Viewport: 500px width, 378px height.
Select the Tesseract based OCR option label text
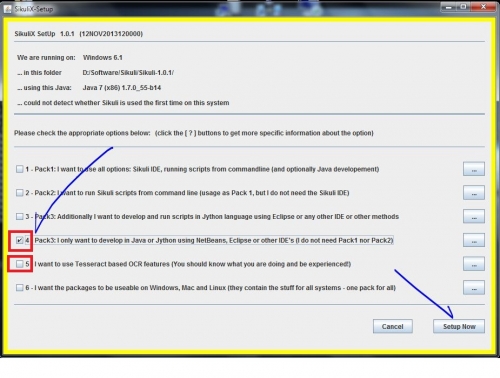[193, 264]
